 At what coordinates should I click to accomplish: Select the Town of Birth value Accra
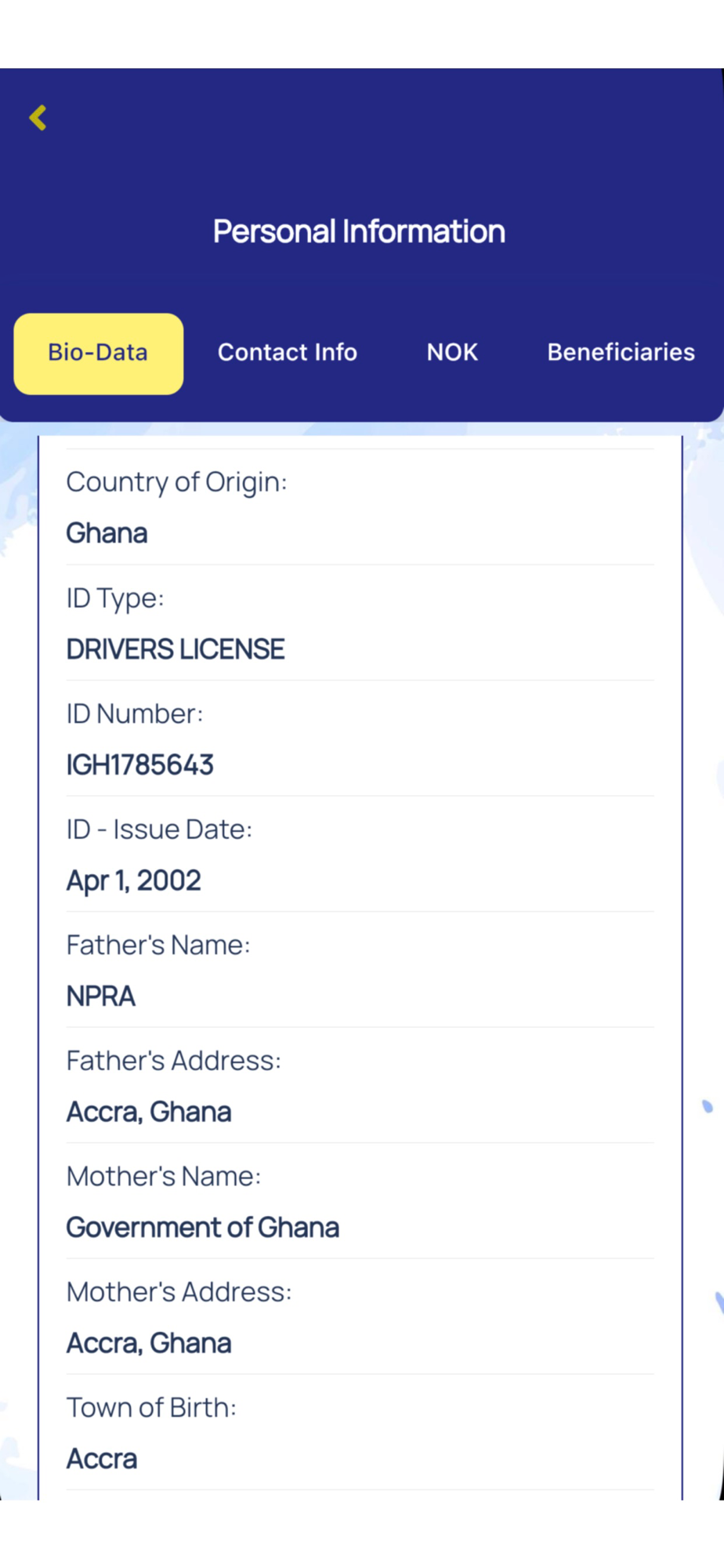[x=102, y=1459]
